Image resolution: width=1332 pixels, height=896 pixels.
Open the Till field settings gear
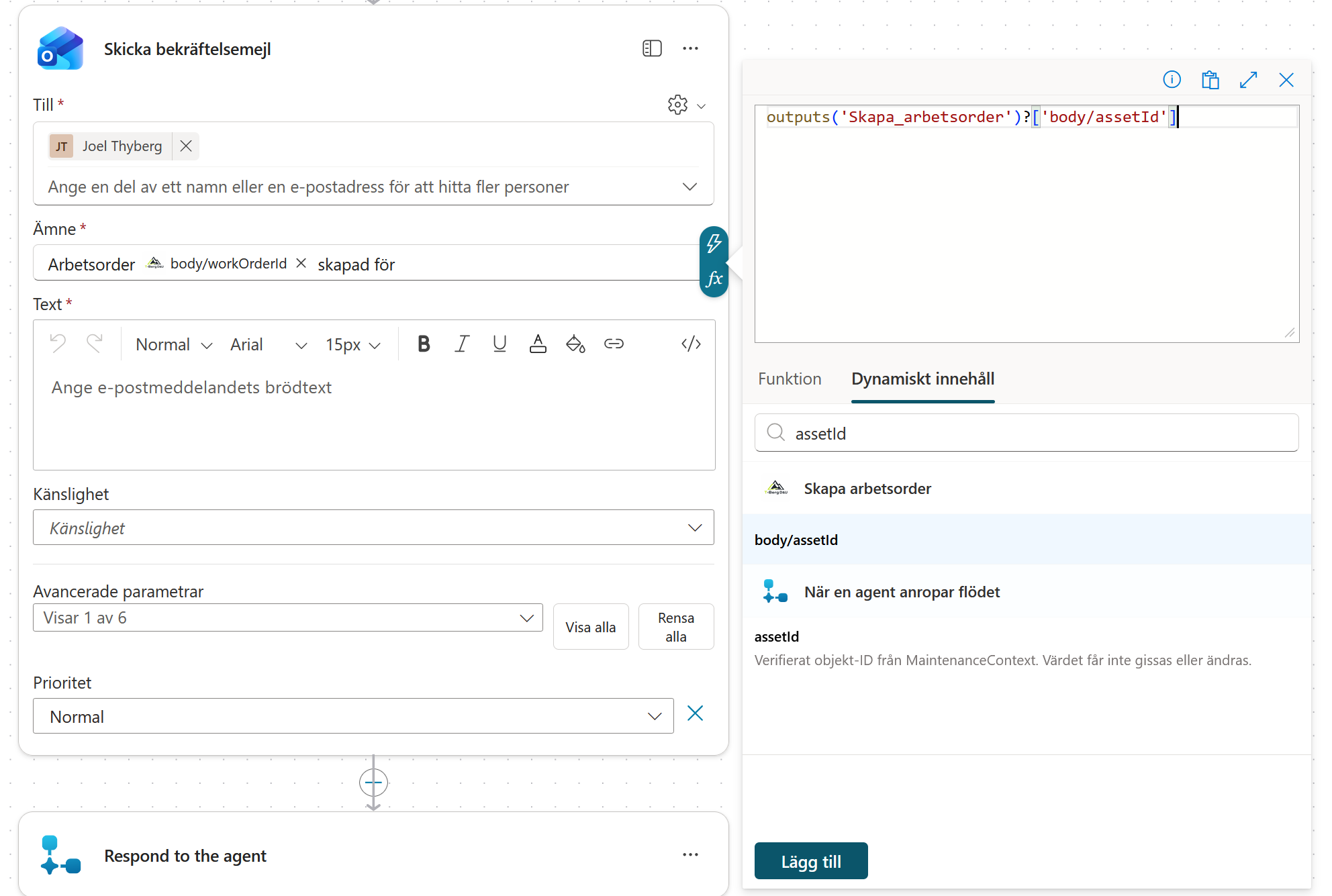[x=677, y=105]
